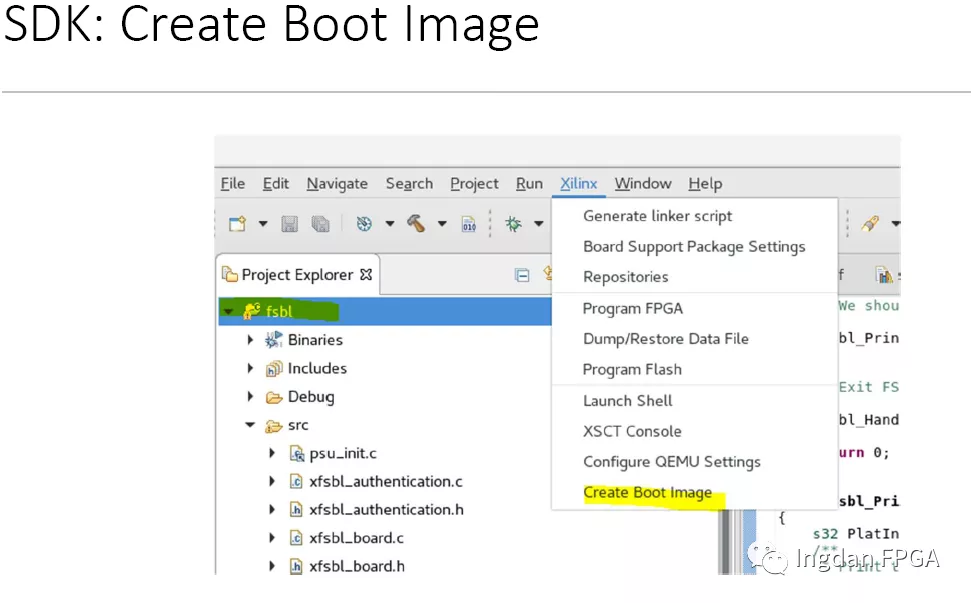Click Collapse All icon in Project Explorer
Screen dimensions: 971x603
[x=522, y=275]
